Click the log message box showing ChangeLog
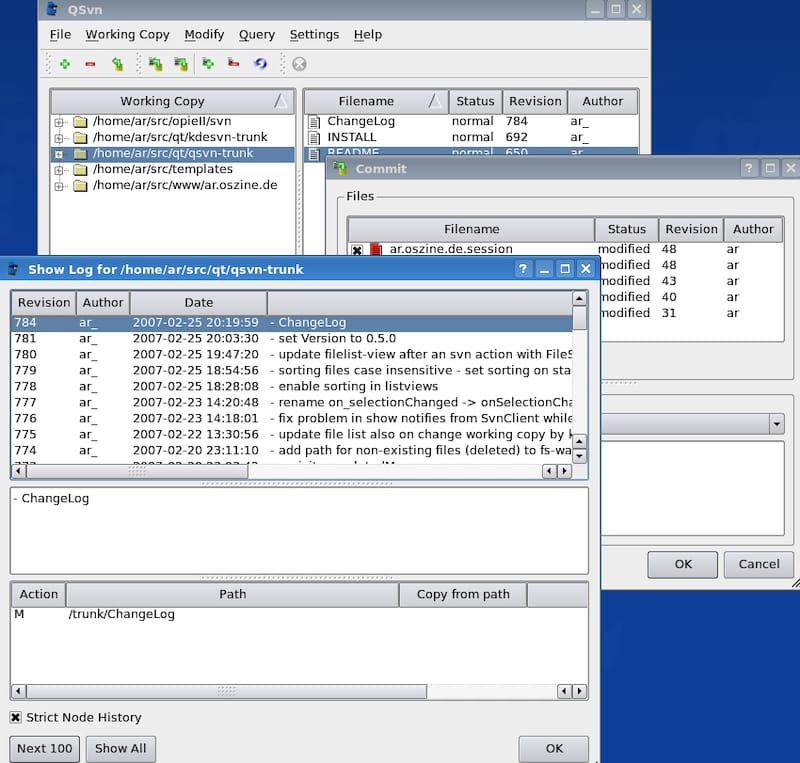The height and width of the screenshot is (763, 800). (x=299, y=531)
